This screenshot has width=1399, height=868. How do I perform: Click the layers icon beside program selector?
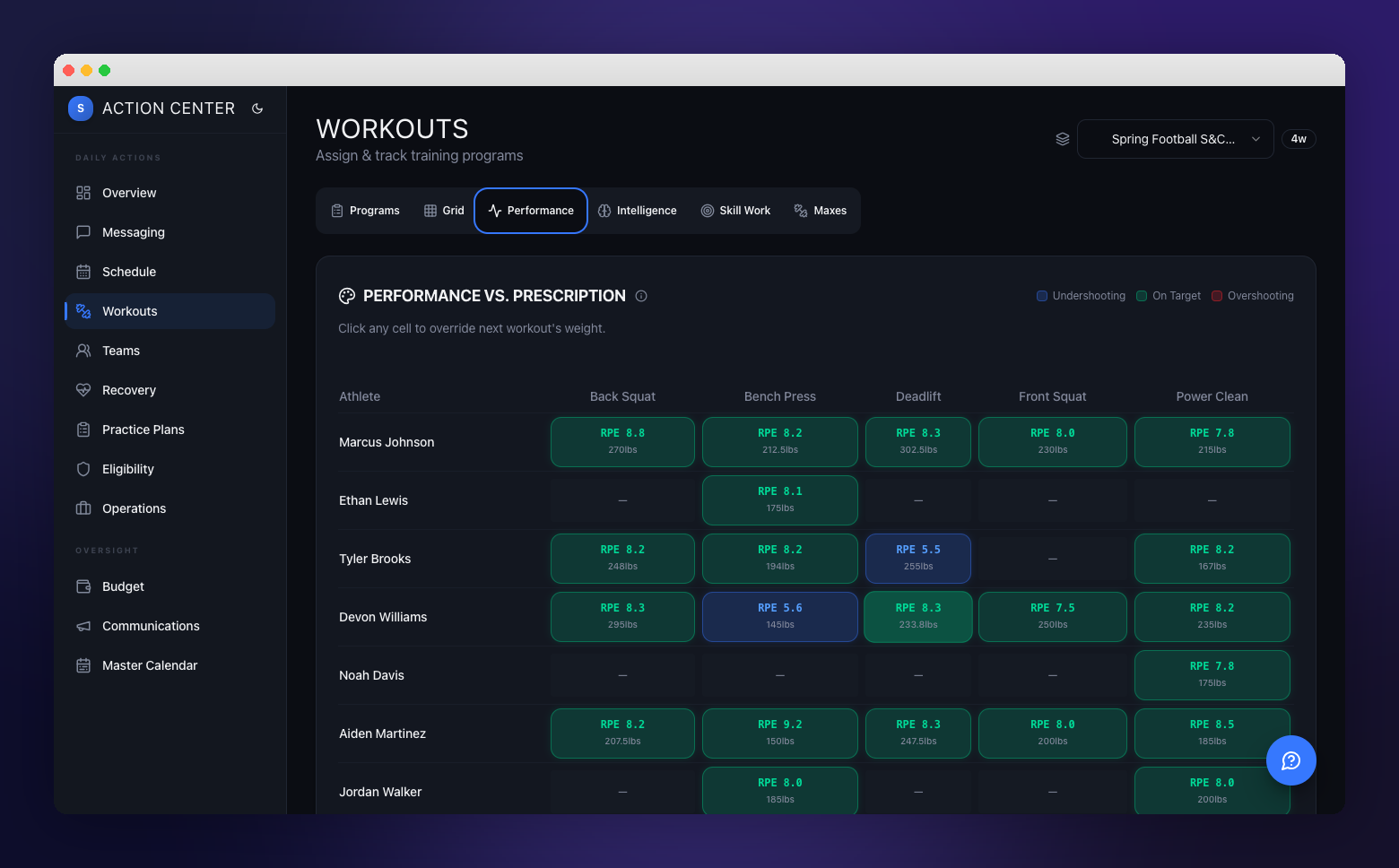click(1063, 139)
